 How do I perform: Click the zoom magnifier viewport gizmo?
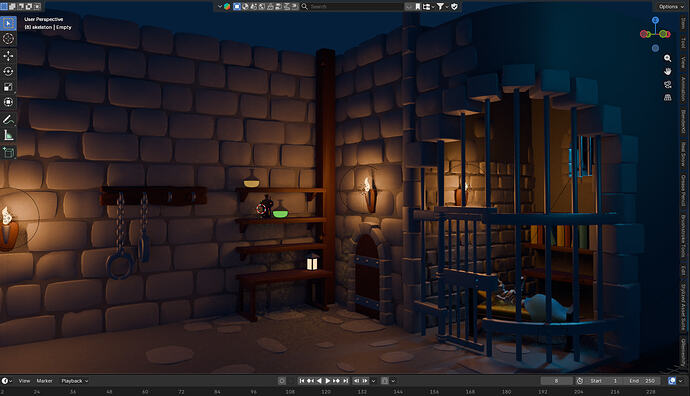(x=668, y=58)
